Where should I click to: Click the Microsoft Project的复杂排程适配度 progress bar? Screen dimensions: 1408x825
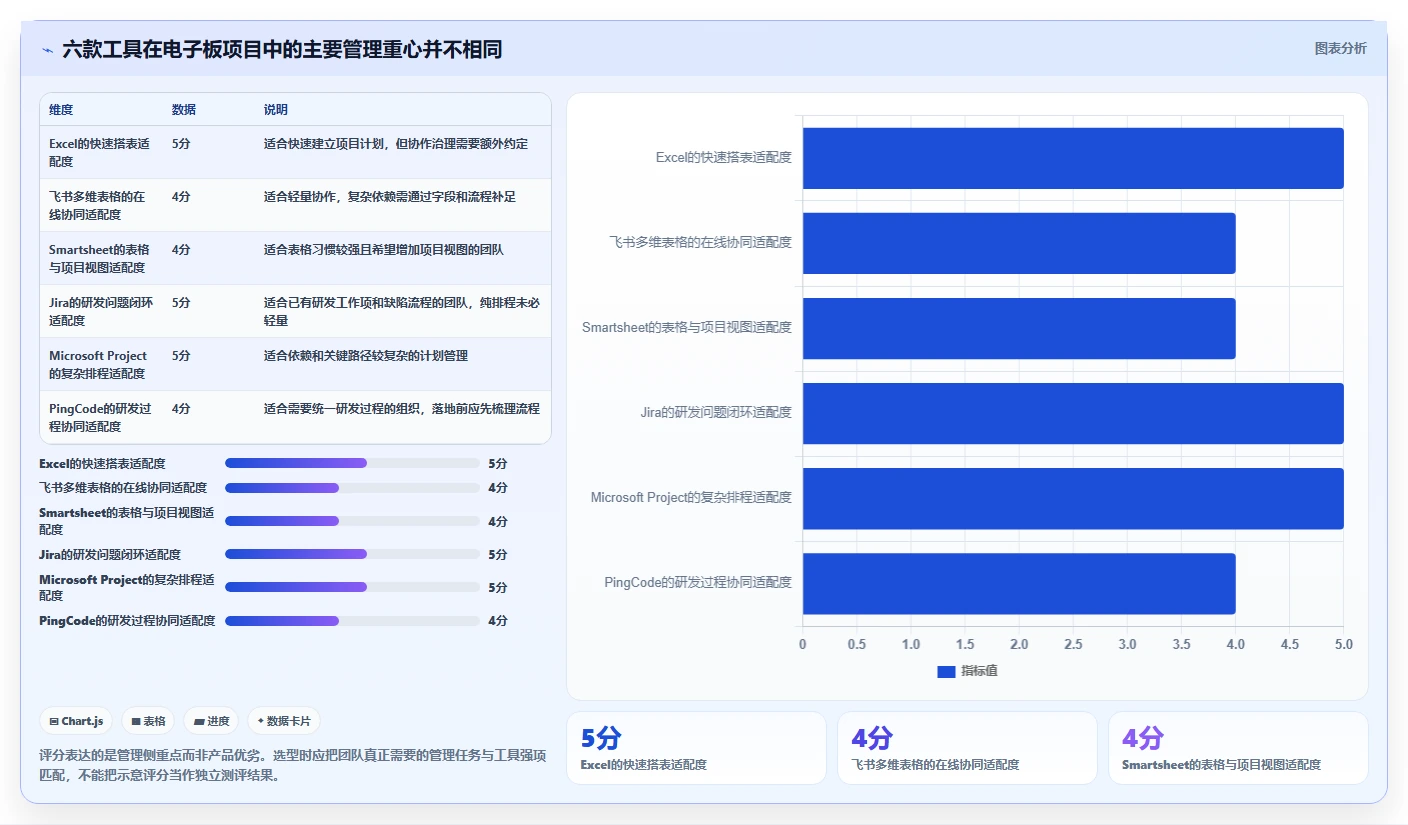tap(352, 587)
